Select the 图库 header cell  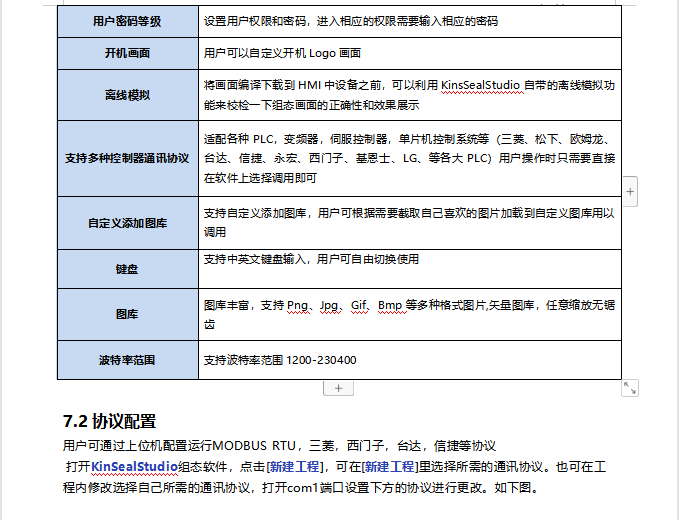click(x=128, y=314)
